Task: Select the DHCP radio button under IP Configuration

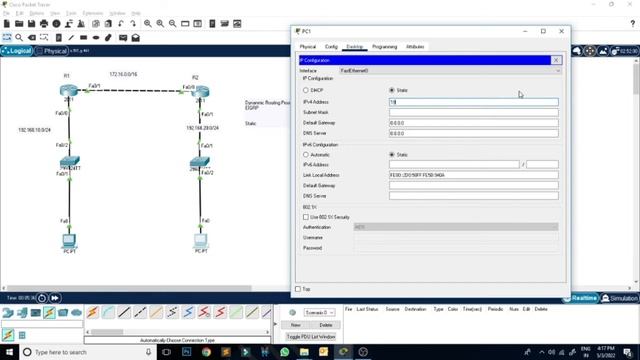Action: [x=306, y=90]
